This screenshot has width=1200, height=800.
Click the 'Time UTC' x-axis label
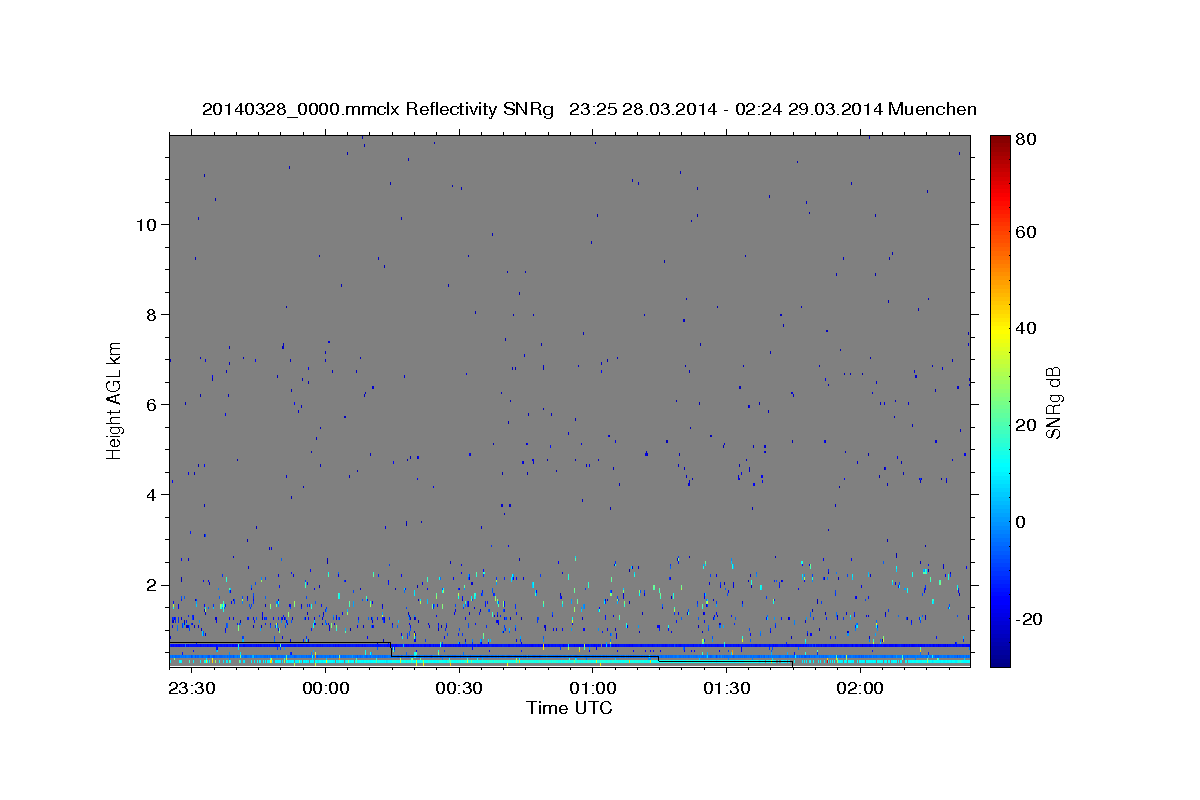(x=569, y=708)
